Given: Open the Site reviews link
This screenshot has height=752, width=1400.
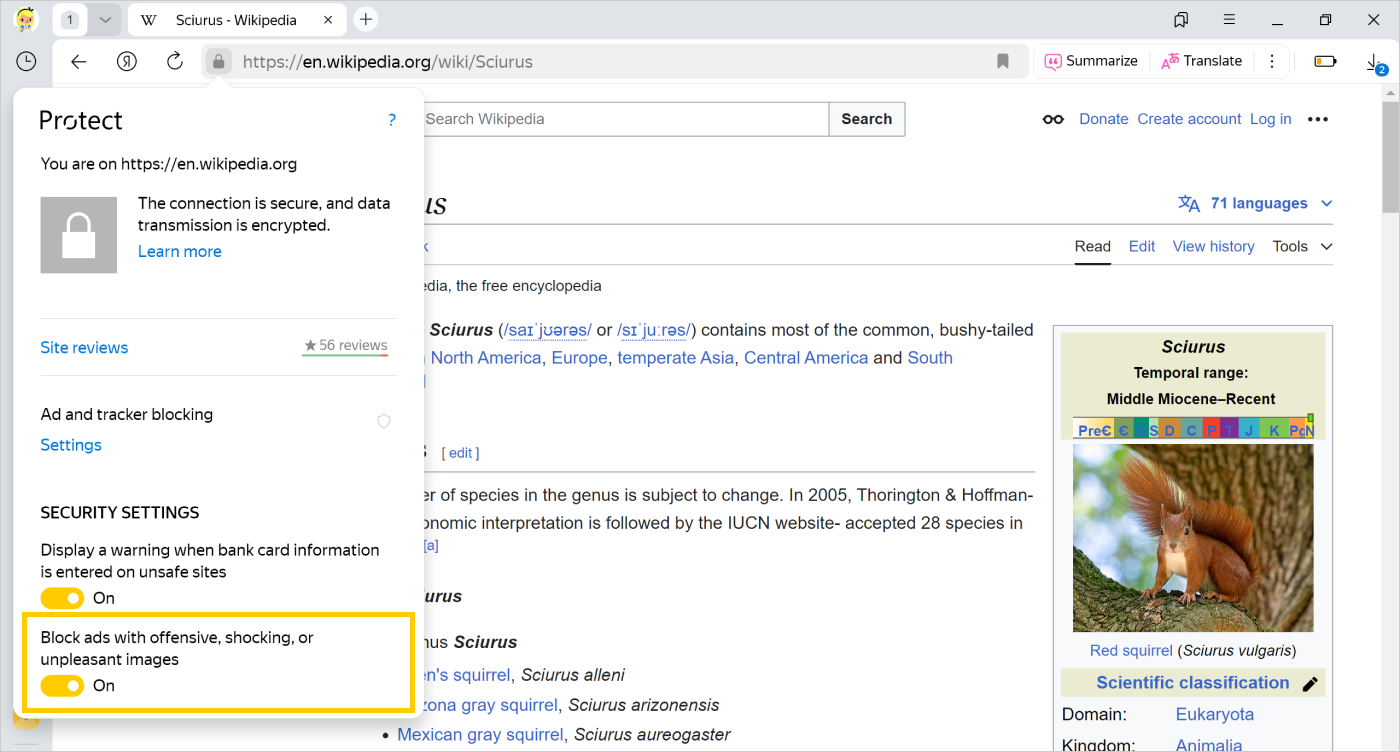Looking at the screenshot, I should [84, 348].
